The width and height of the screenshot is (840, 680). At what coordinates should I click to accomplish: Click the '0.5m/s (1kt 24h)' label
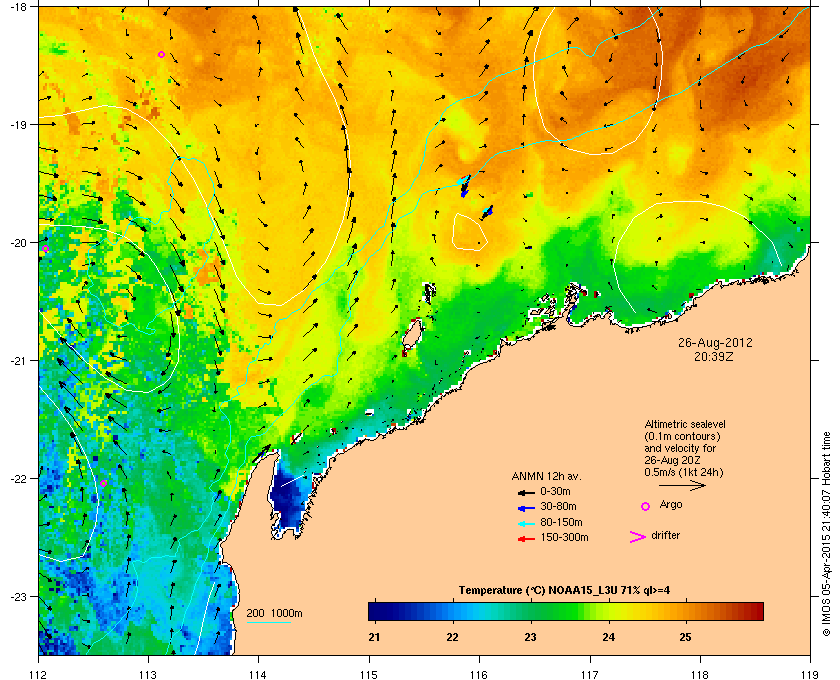click(684, 472)
